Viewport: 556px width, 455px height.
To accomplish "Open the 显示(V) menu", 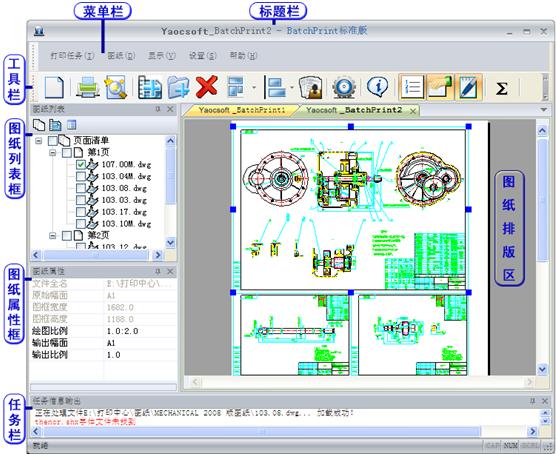I will 162,56.
